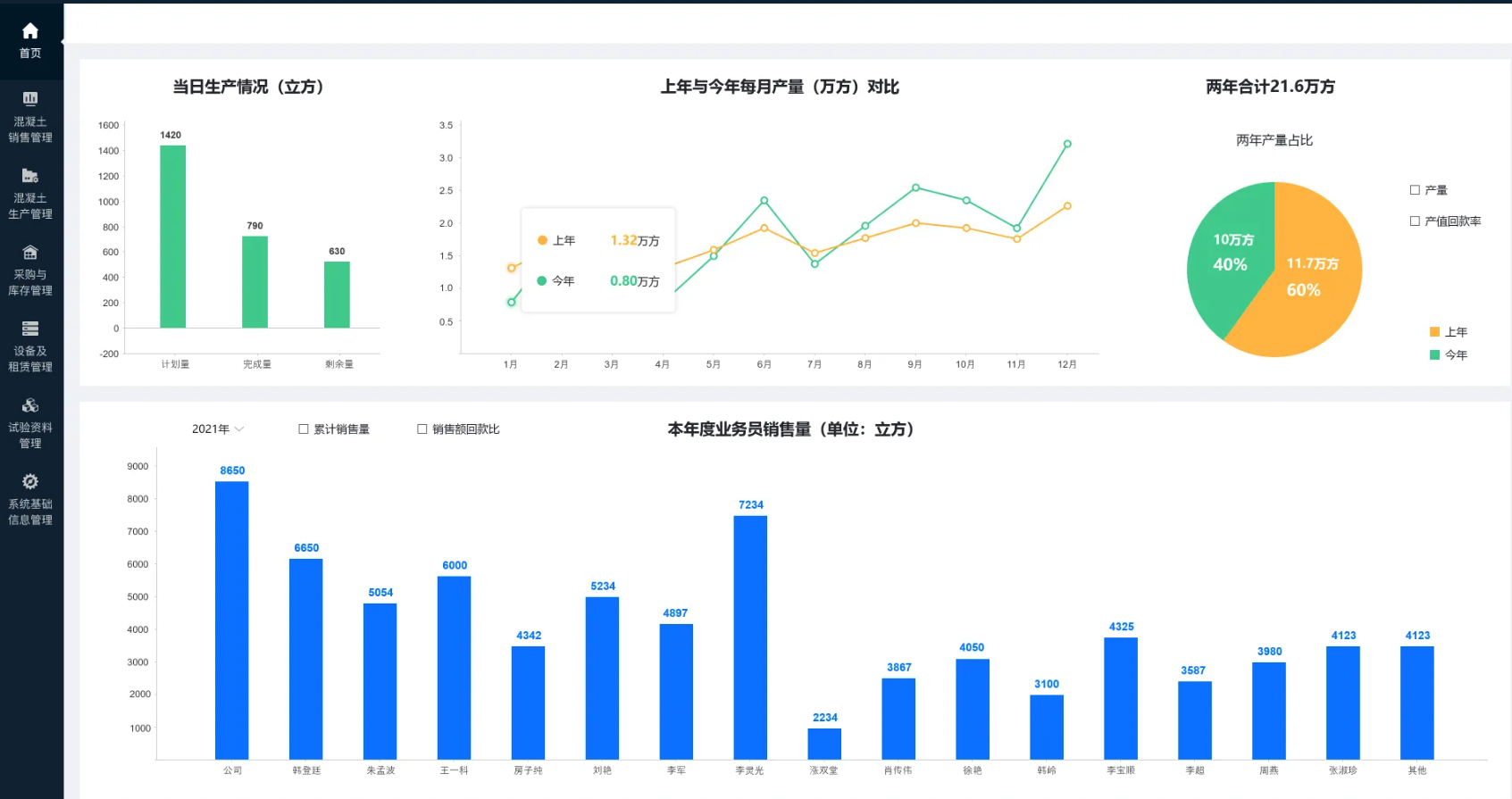Open 采购与库存管理 warehouse icon
Screen dimensions: 1512x799
pos(30,252)
